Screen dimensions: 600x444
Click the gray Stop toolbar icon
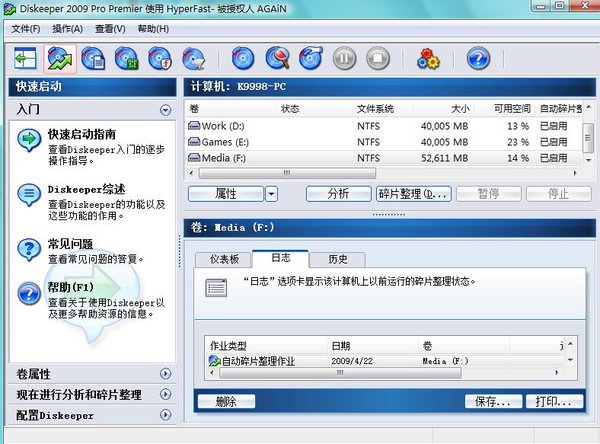[x=378, y=59]
